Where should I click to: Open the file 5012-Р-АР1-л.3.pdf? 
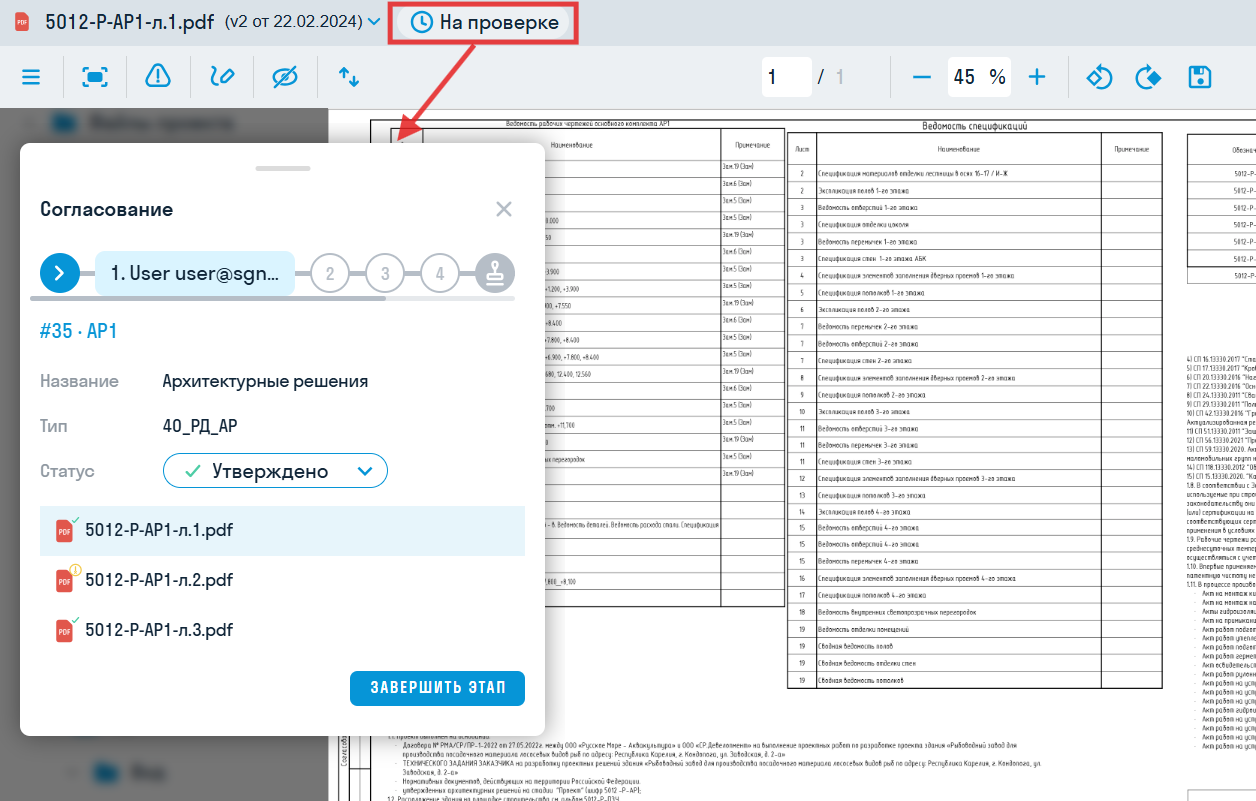pyautogui.click(x=160, y=630)
